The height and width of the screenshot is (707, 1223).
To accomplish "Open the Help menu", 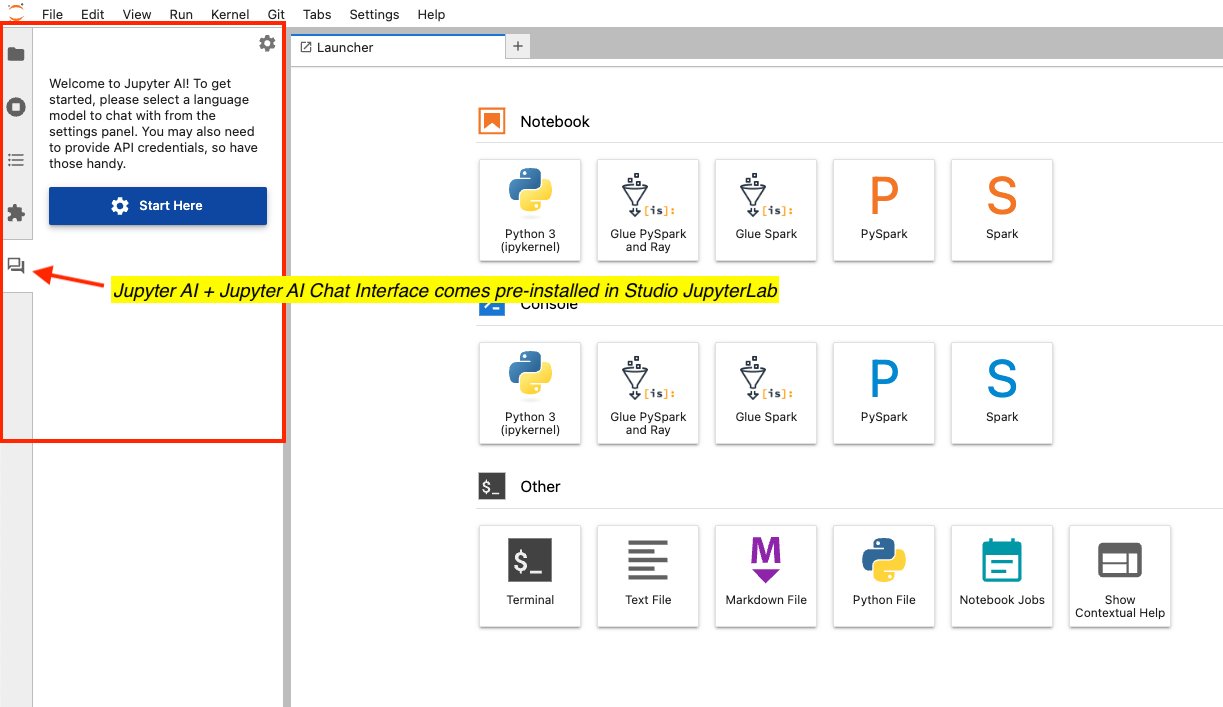I will tap(431, 14).
